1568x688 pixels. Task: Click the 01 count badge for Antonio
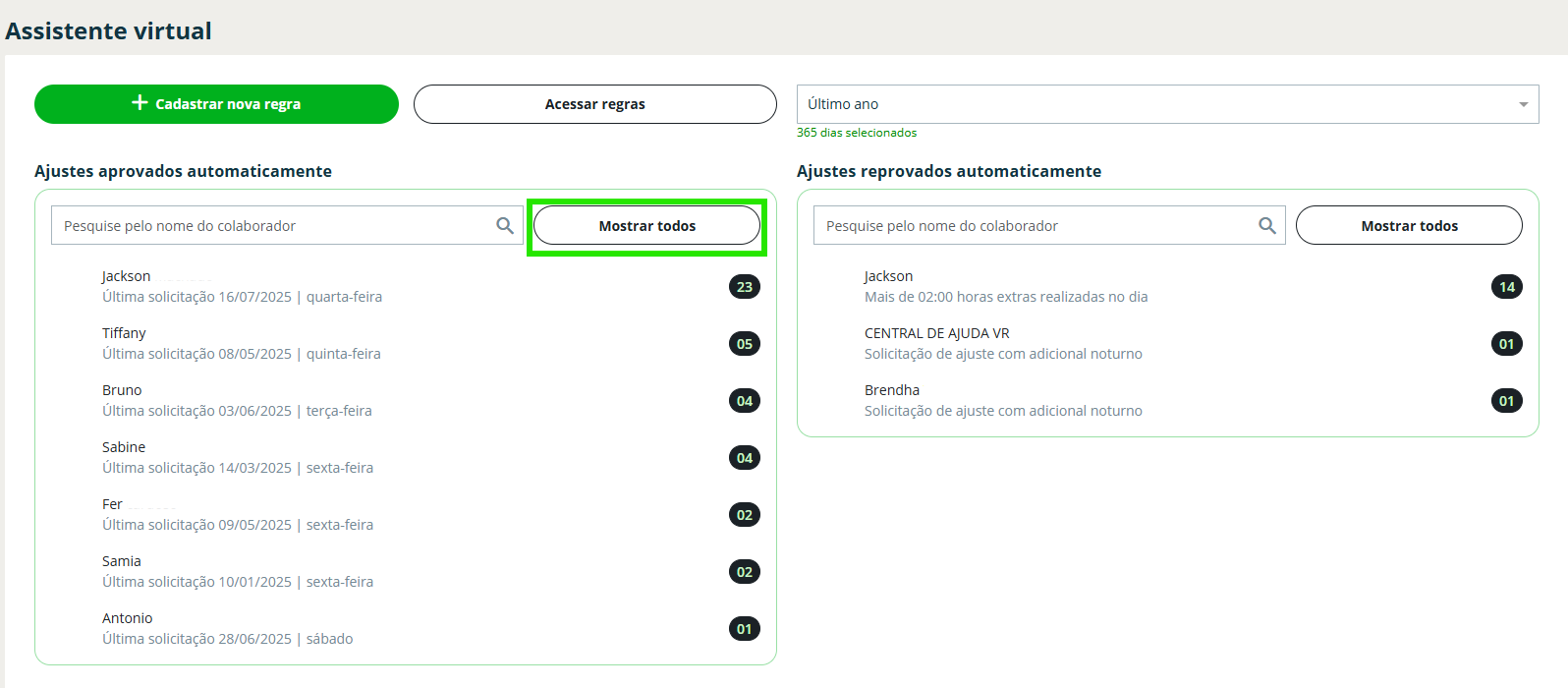745,629
